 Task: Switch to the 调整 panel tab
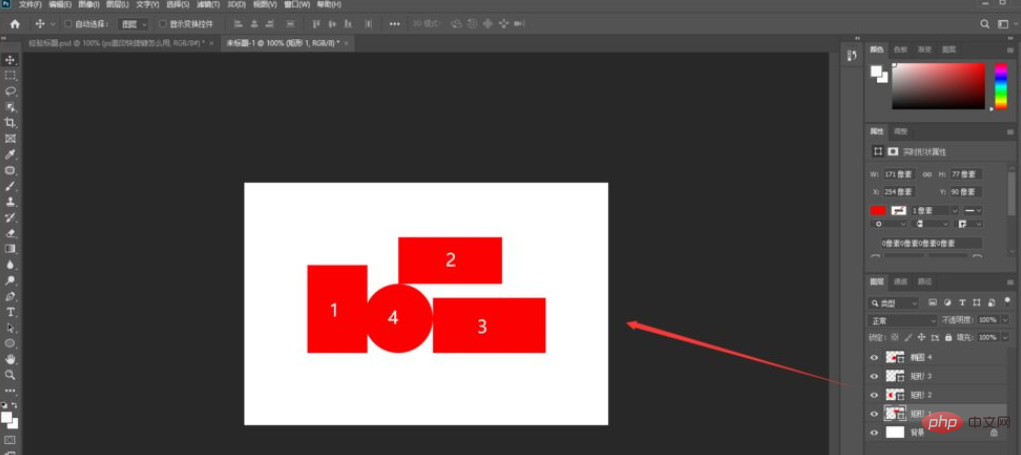(x=900, y=131)
